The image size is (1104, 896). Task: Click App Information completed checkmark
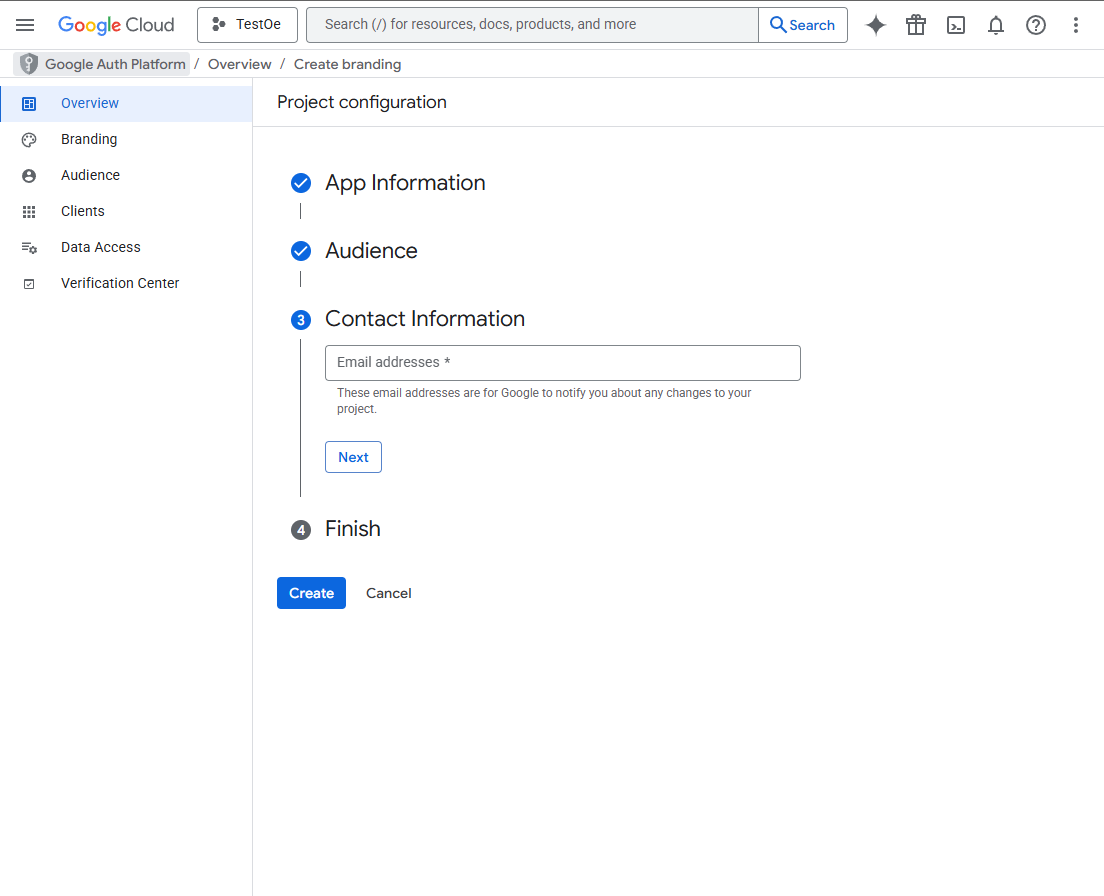301,183
